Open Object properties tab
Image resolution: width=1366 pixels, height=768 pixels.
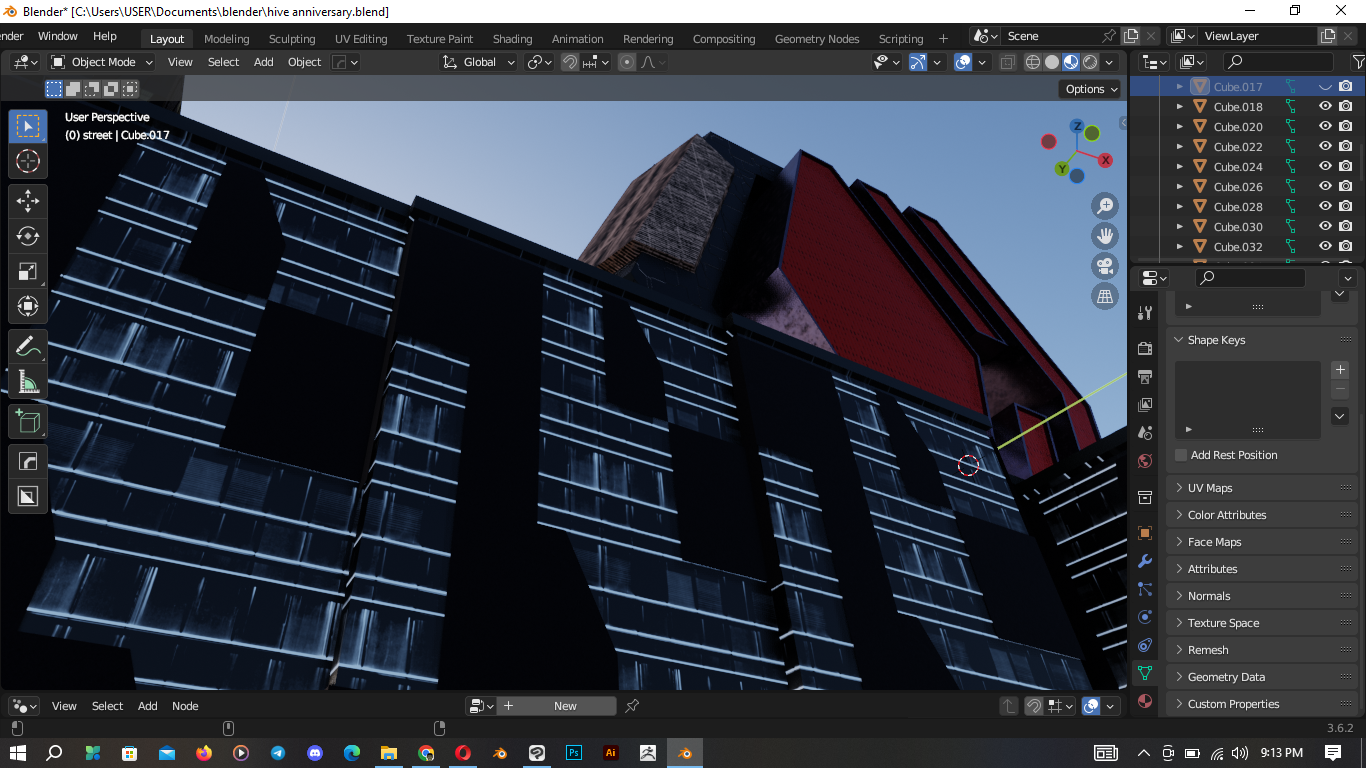[1145, 533]
